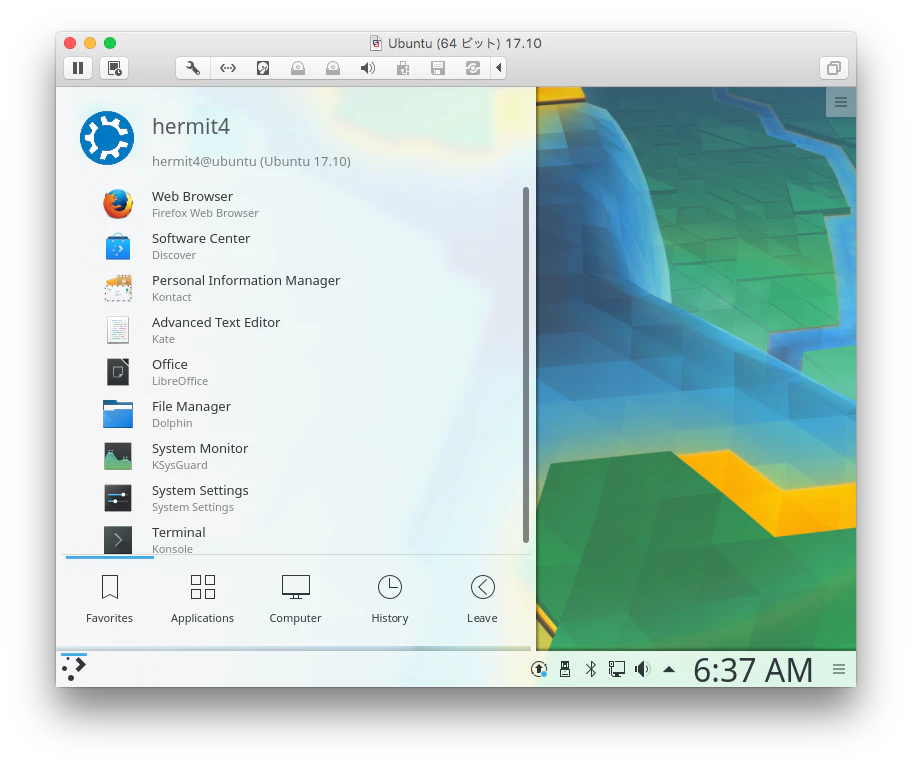Open the audio volume tray icon
Viewport: 912px width, 767px height.
[642, 669]
